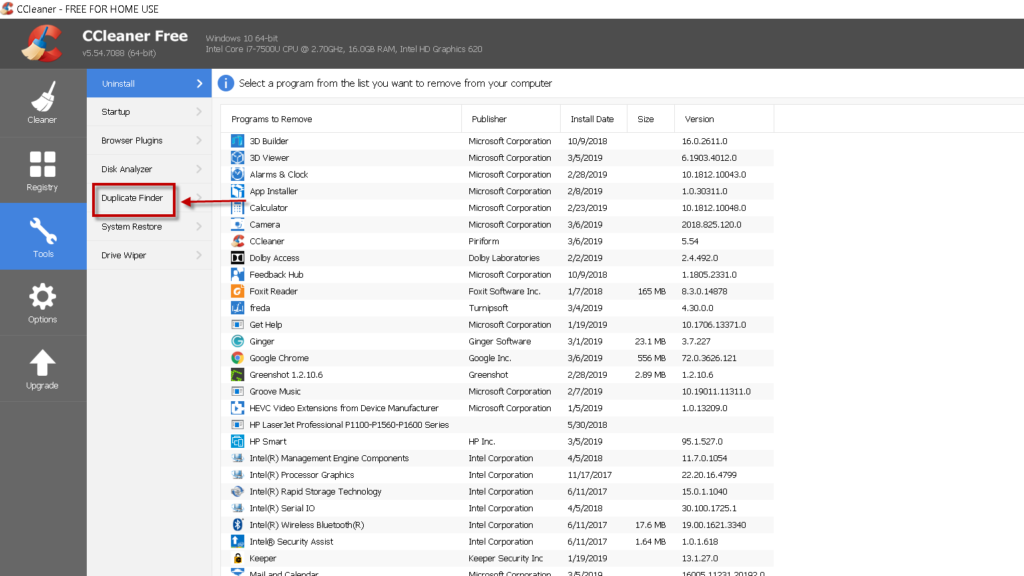Select the Tools wrench icon
This screenshot has width=1024, height=576.
43,231
